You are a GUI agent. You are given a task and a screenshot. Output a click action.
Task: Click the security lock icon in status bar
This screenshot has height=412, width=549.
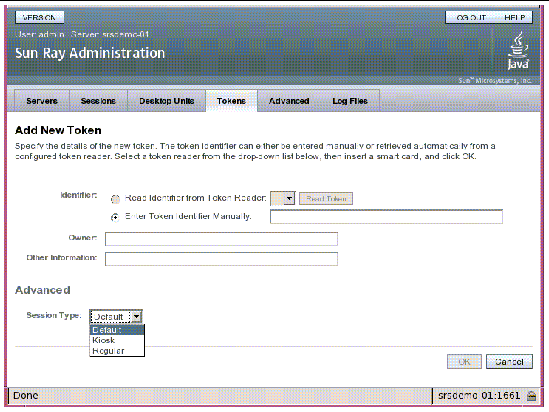tap(531, 396)
